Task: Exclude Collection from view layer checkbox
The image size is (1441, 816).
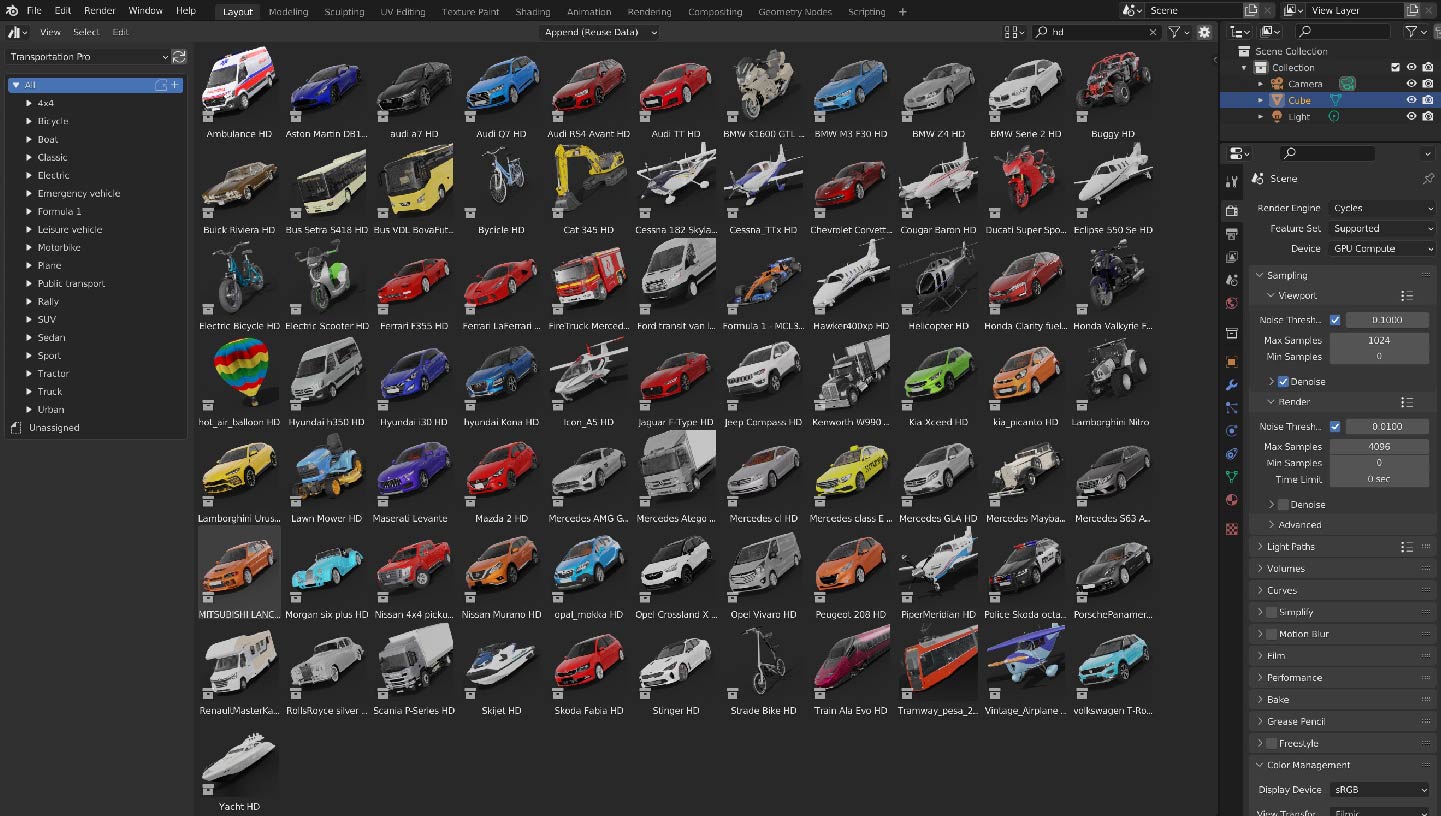Action: pyautogui.click(x=1396, y=68)
